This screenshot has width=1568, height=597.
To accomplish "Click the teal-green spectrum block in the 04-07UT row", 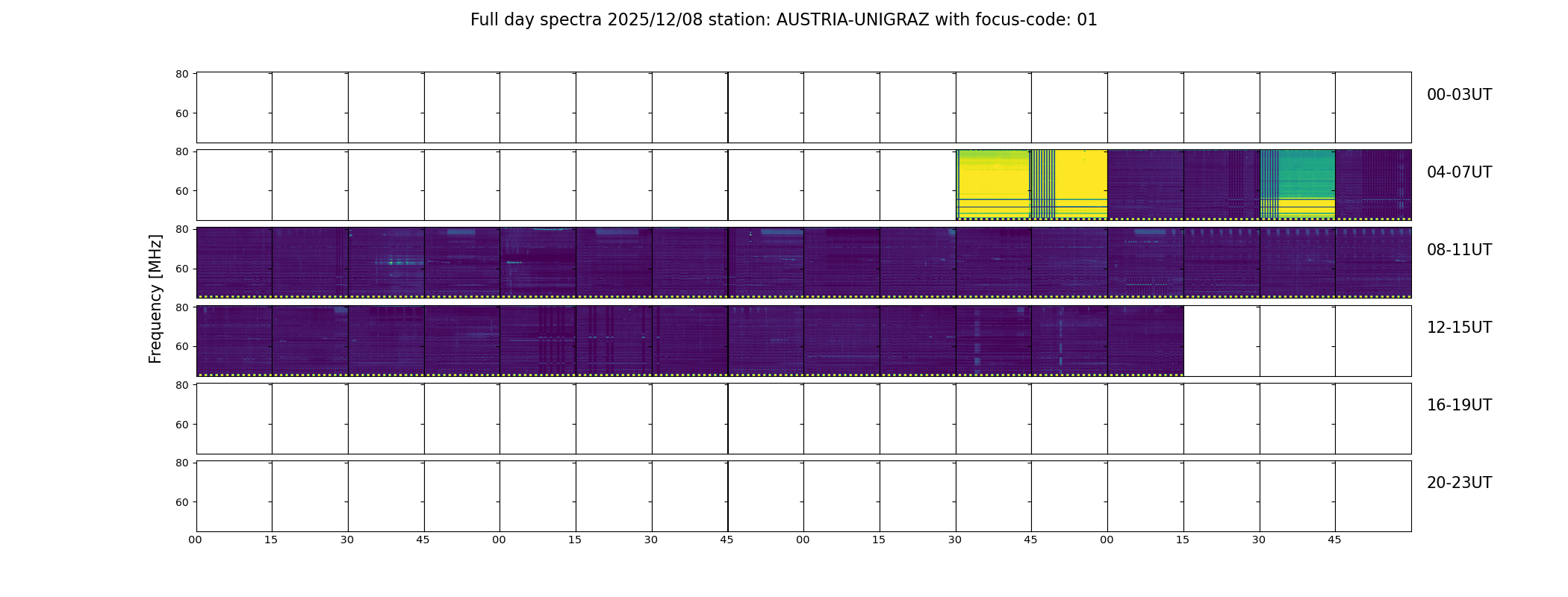I will [1297, 184].
